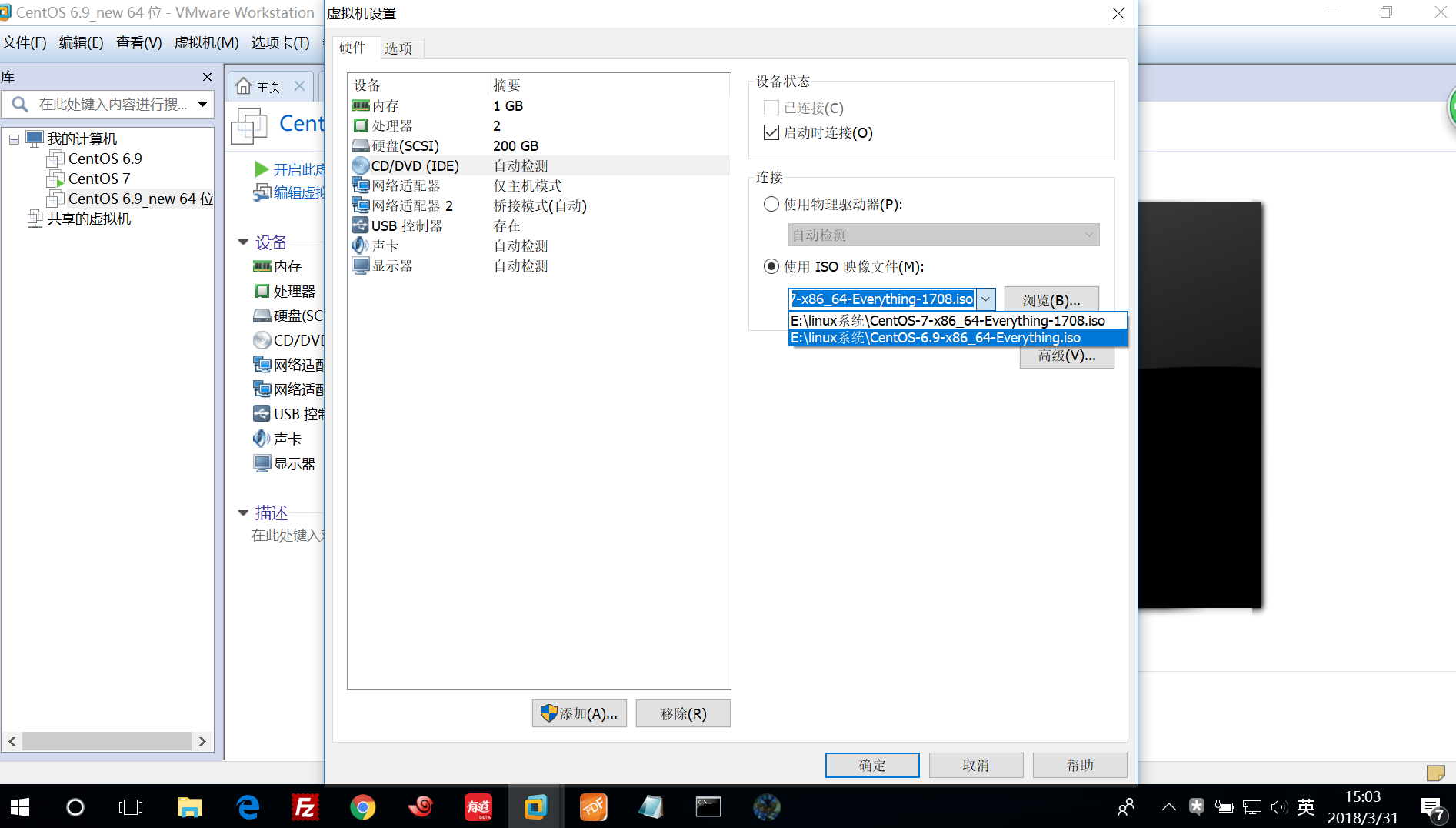The height and width of the screenshot is (828, 1456).
Task: Collapse the 设备 section in main window
Action: pos(243,242)
